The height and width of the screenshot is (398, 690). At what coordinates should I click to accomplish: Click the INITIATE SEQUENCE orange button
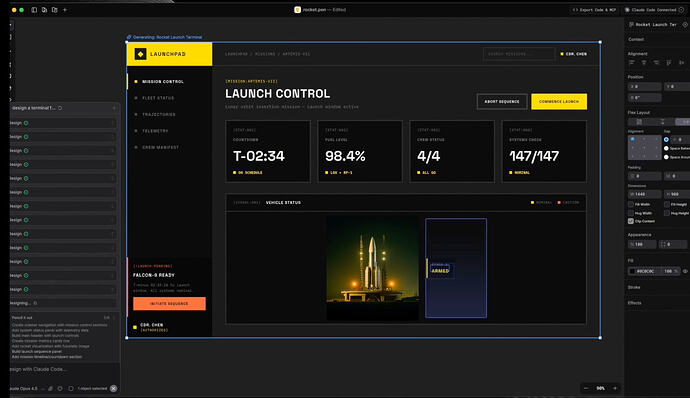coord(169,303)
